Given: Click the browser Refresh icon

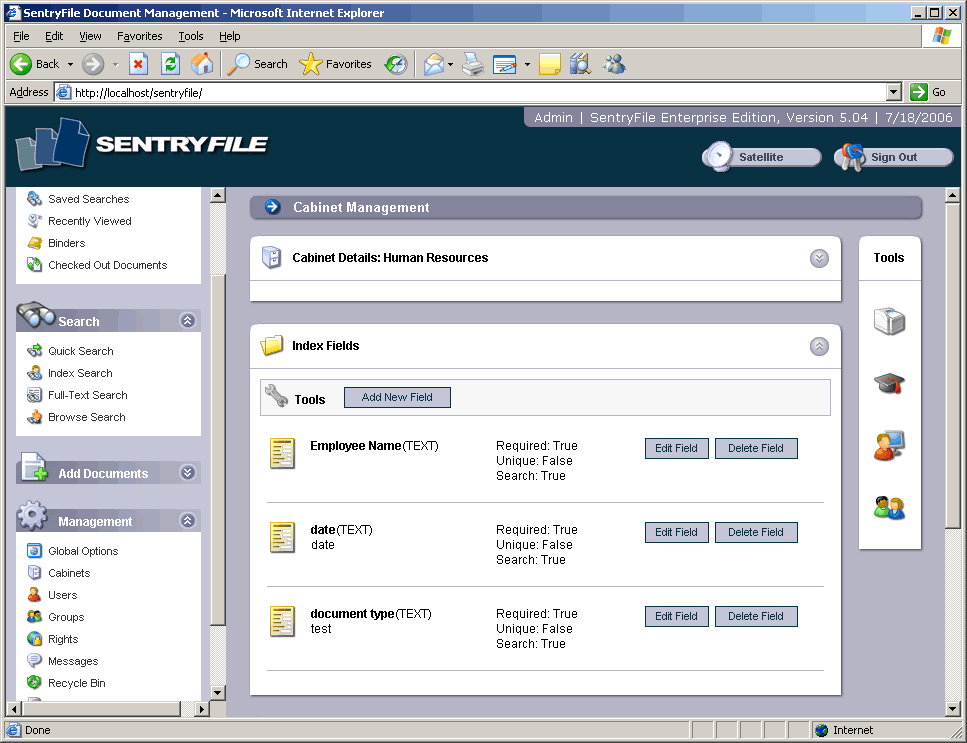Looking at the screenshot, I should (170, 64).
